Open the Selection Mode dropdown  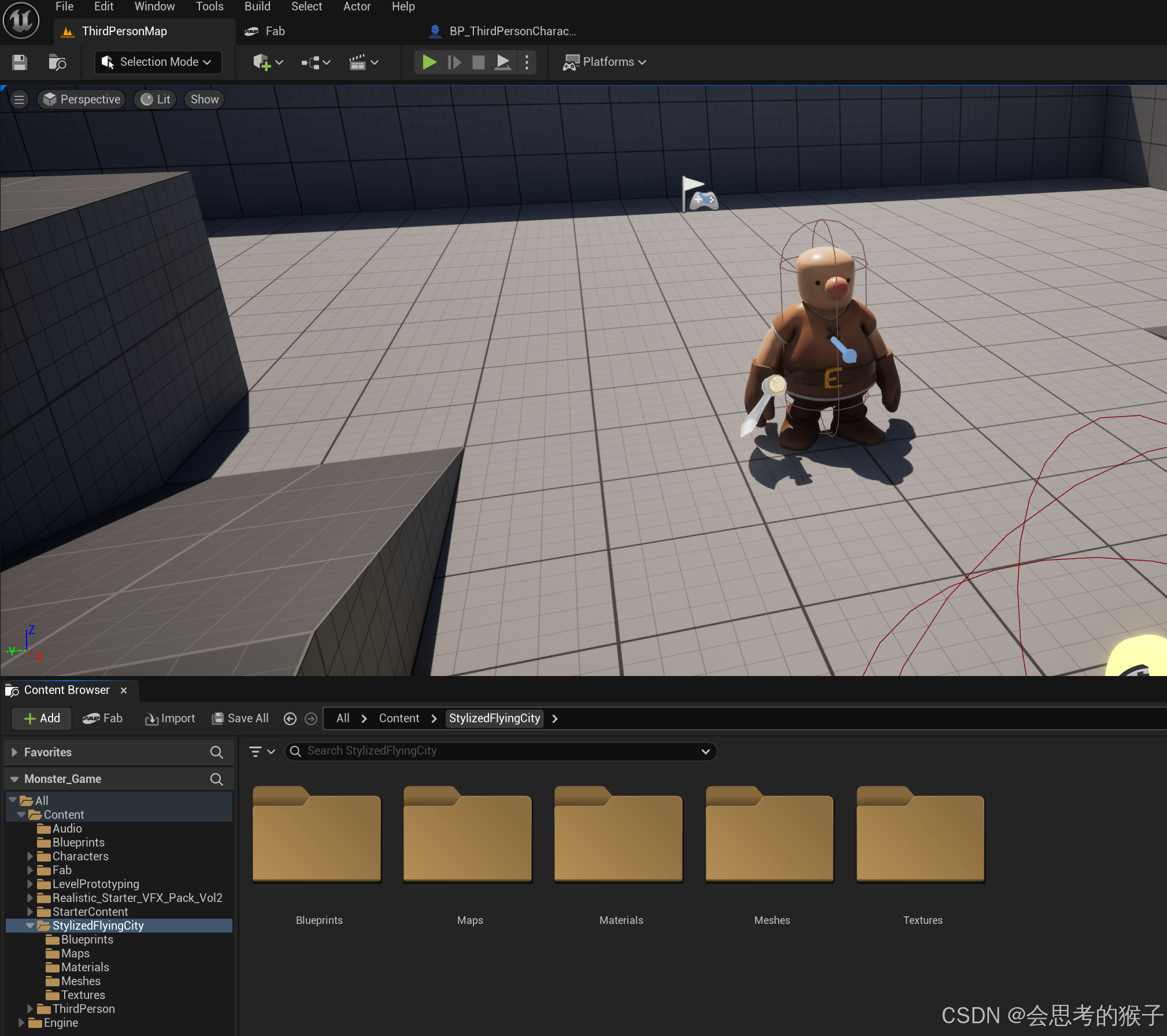(x=158, y=62)
